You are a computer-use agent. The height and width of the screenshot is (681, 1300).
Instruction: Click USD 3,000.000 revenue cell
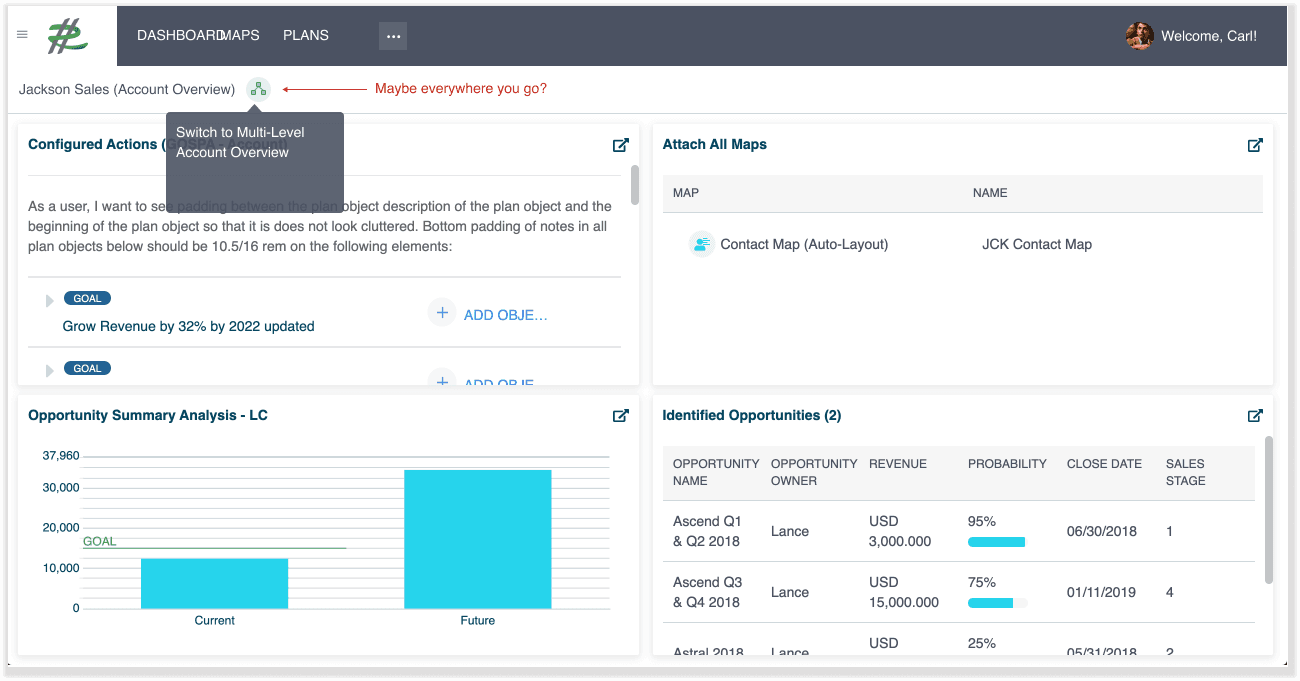[x=900, y=531]
